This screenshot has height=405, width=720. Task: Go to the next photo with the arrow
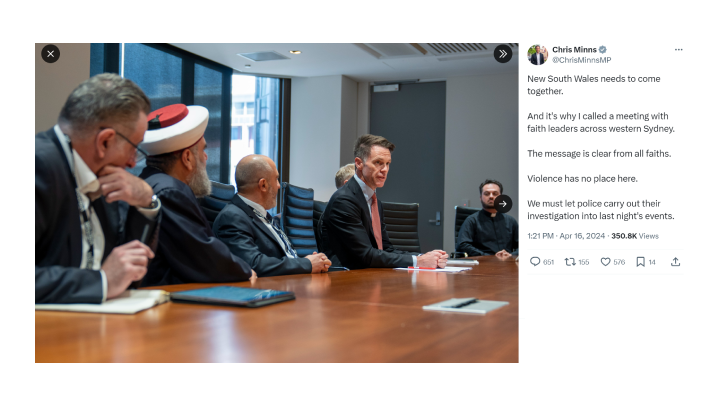503,204
